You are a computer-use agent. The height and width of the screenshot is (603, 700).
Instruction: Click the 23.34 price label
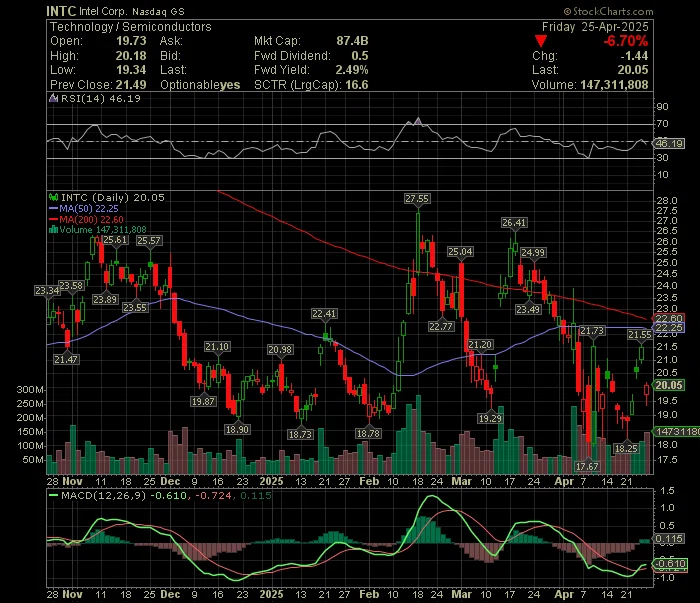coord(47,291)
